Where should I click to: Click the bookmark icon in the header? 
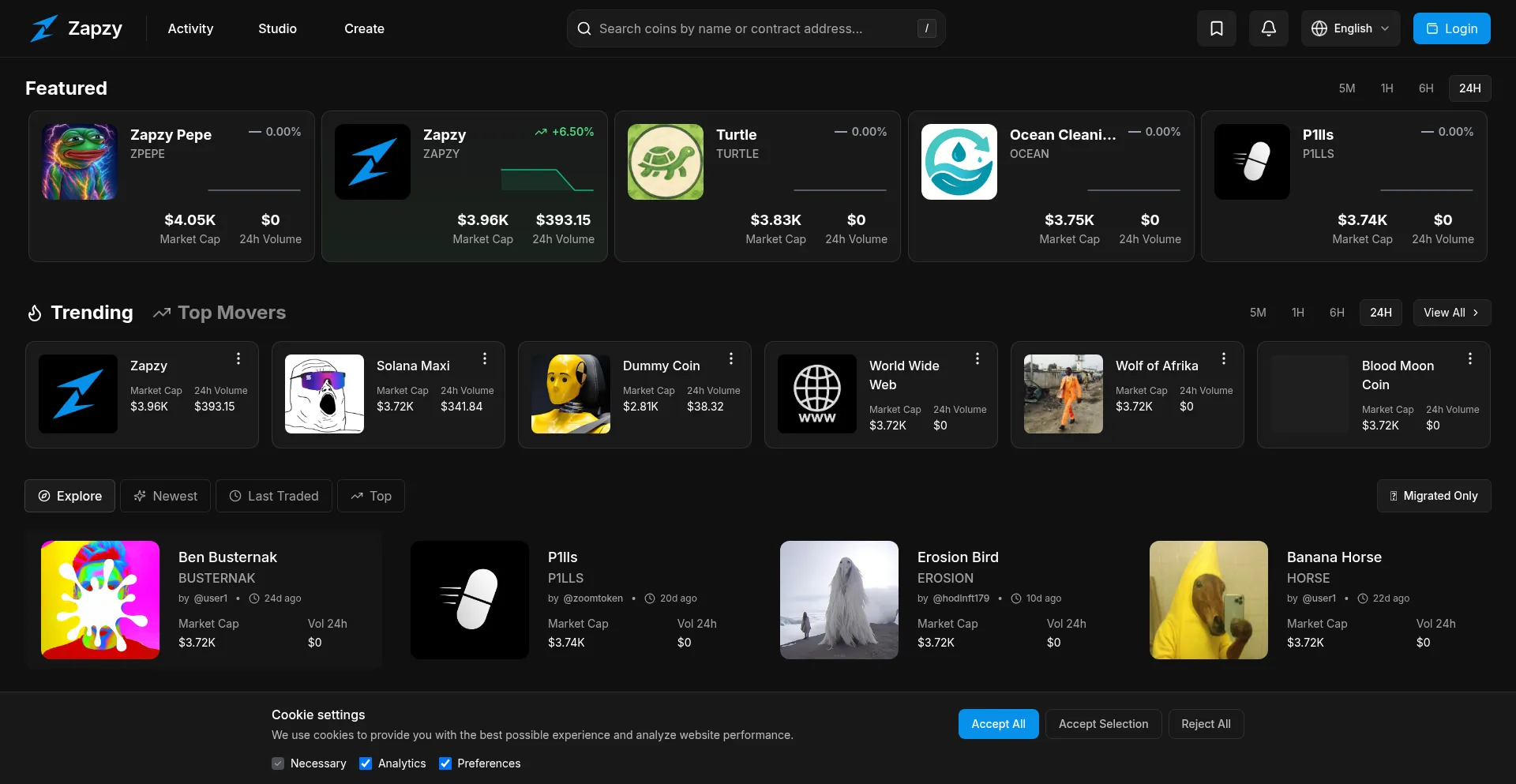pos(1216,28)
